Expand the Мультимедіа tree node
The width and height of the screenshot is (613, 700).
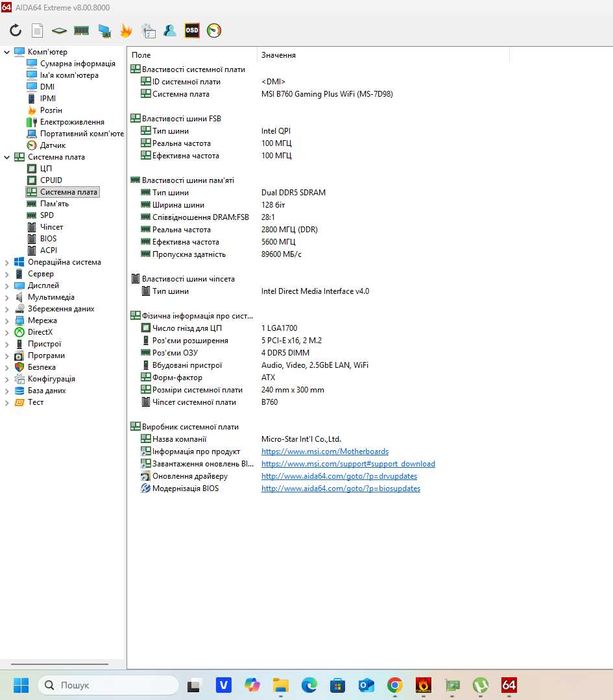(x=7, y=297)
